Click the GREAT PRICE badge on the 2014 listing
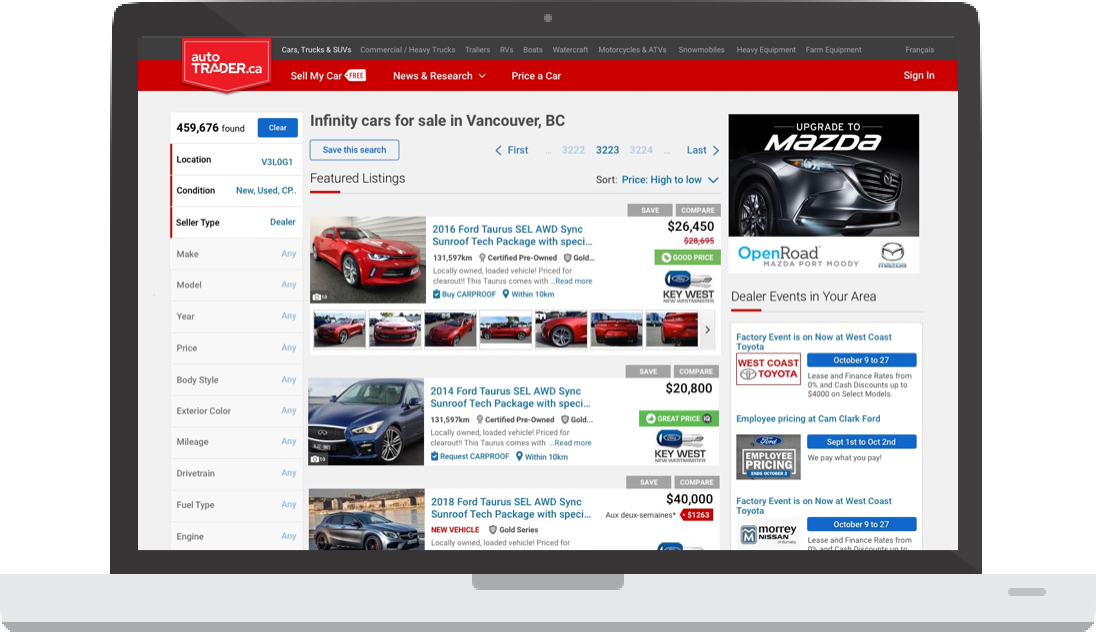The height and width of the screenshot is (632, 1096). [x=679, y=418]
